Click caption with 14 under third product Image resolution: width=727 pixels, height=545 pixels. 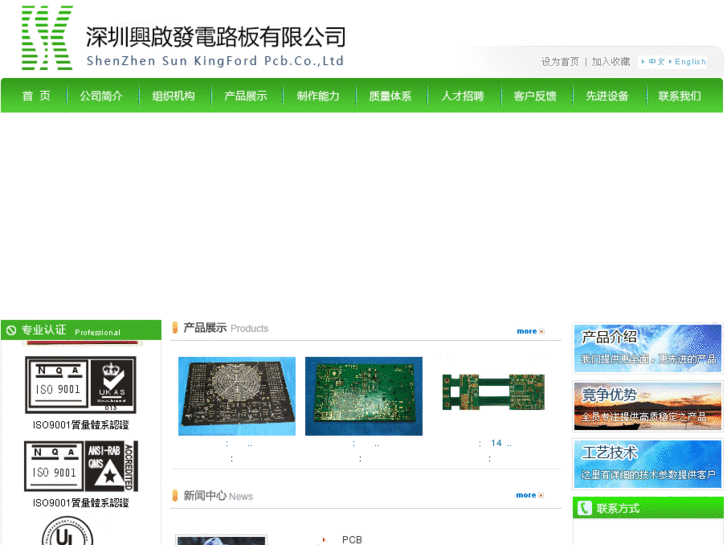496,443
